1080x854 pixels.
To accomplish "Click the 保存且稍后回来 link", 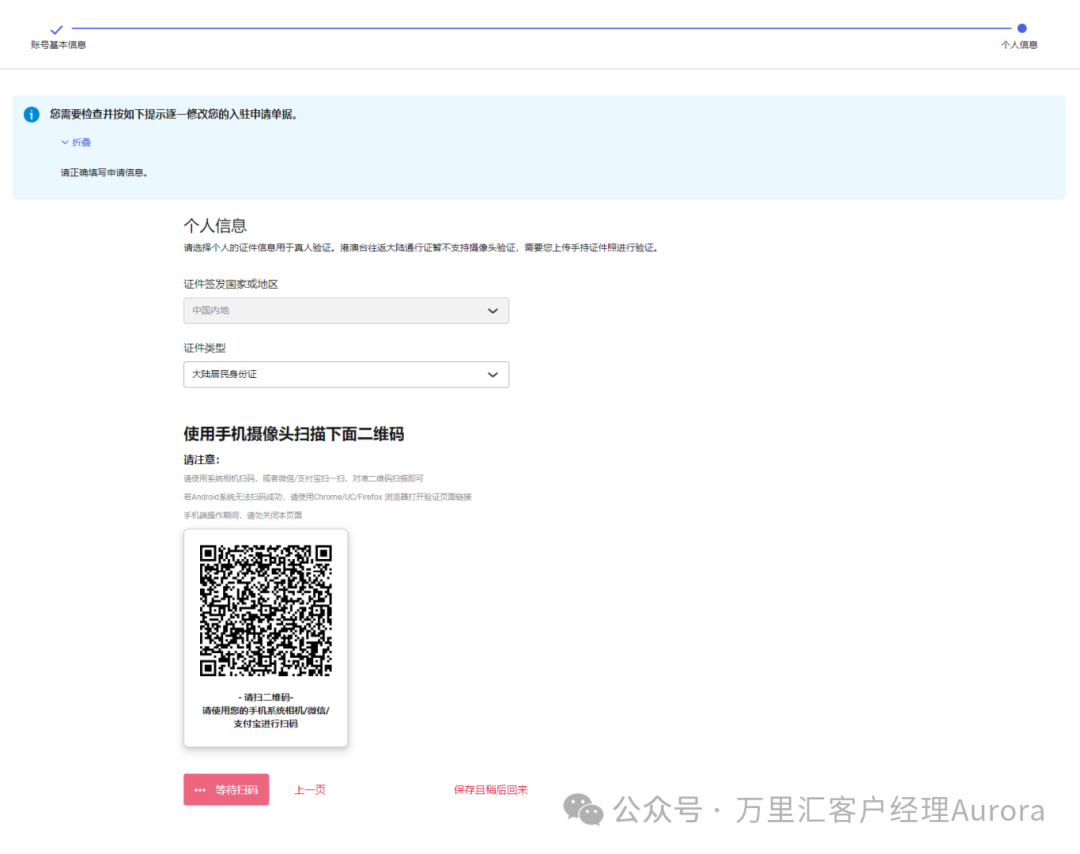I will pos(492,789).
